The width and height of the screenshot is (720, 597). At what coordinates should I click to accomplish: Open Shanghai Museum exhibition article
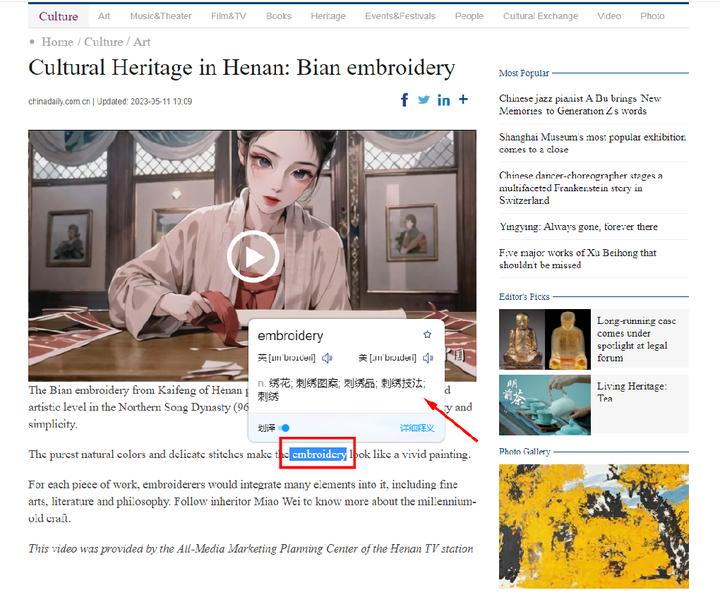(592, 143)
